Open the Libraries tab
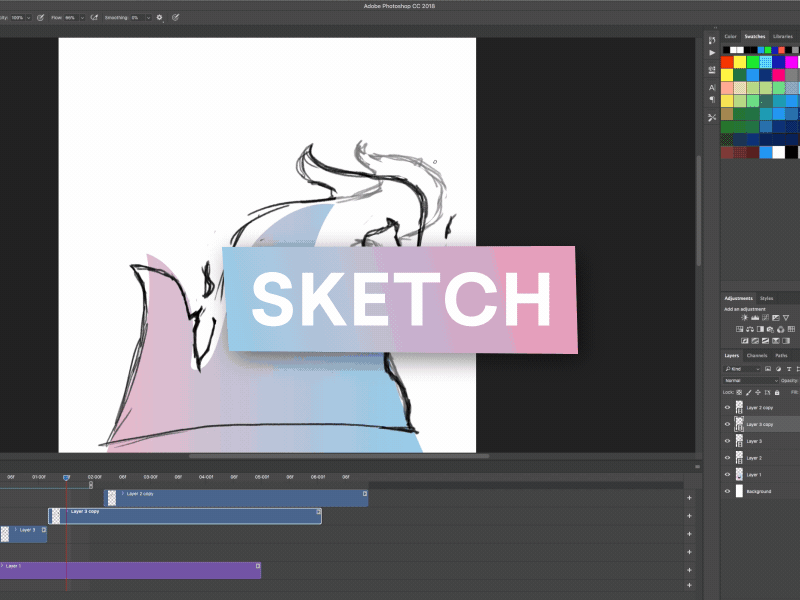800x600 pixels. click(782, 36)
